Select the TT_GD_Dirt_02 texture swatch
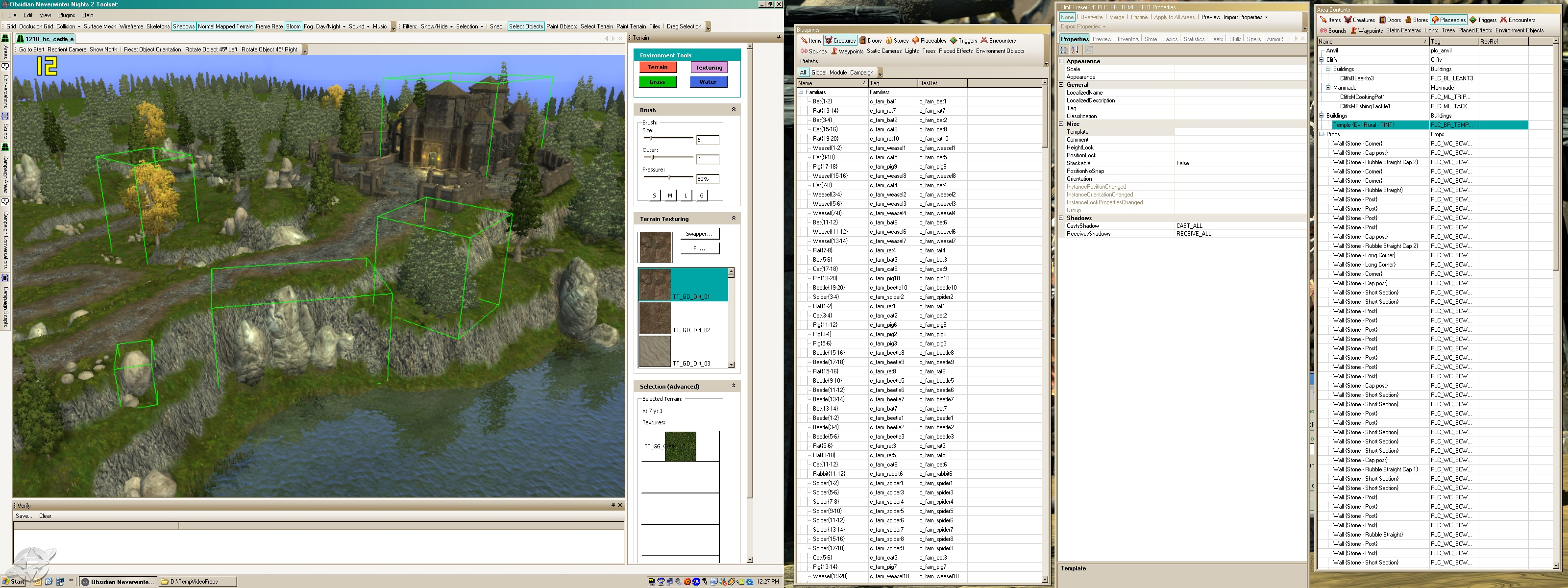1568x588 pixels. click(x=655, y=318)
